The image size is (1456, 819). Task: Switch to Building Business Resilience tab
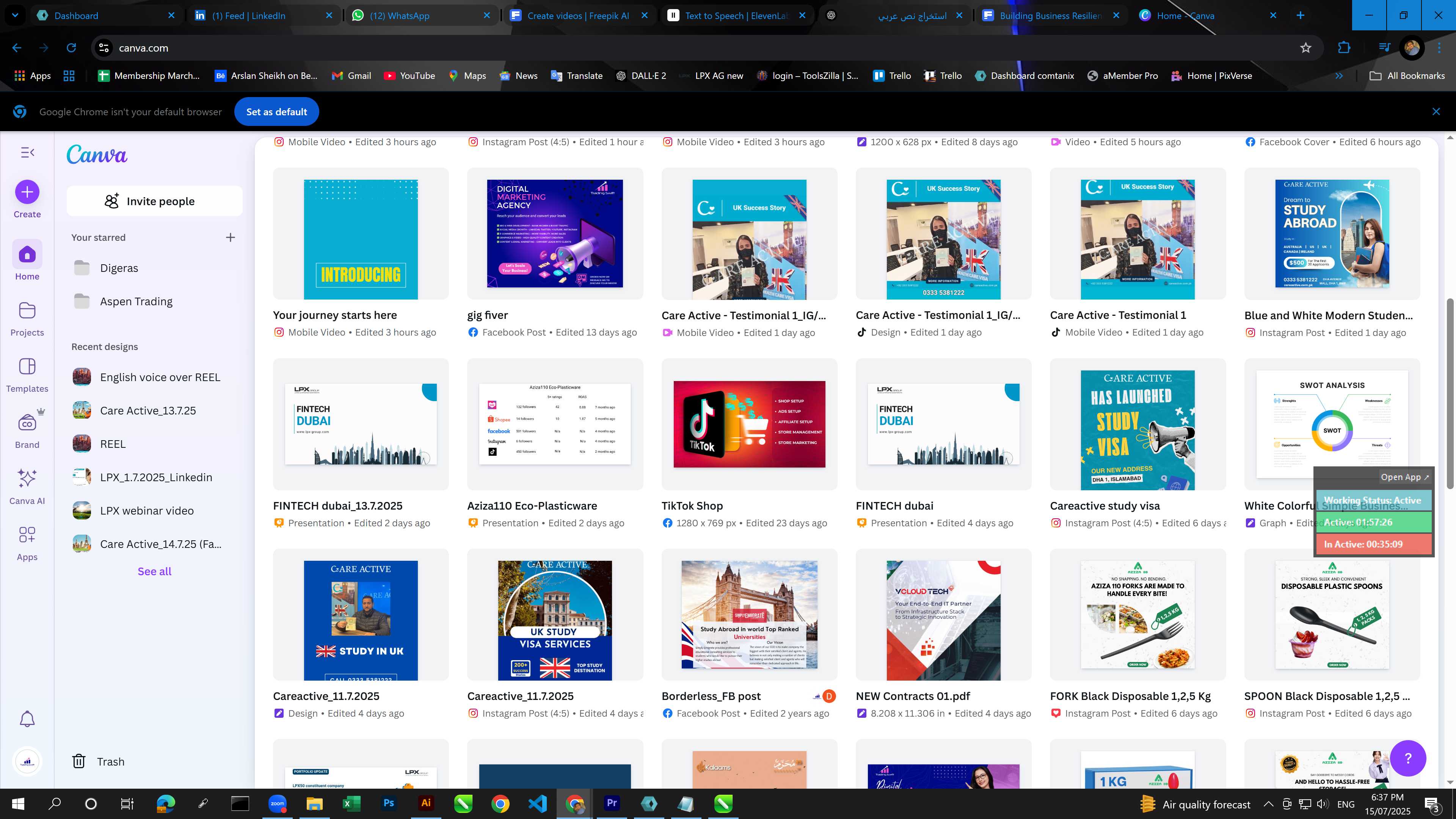click(1052, 15)
